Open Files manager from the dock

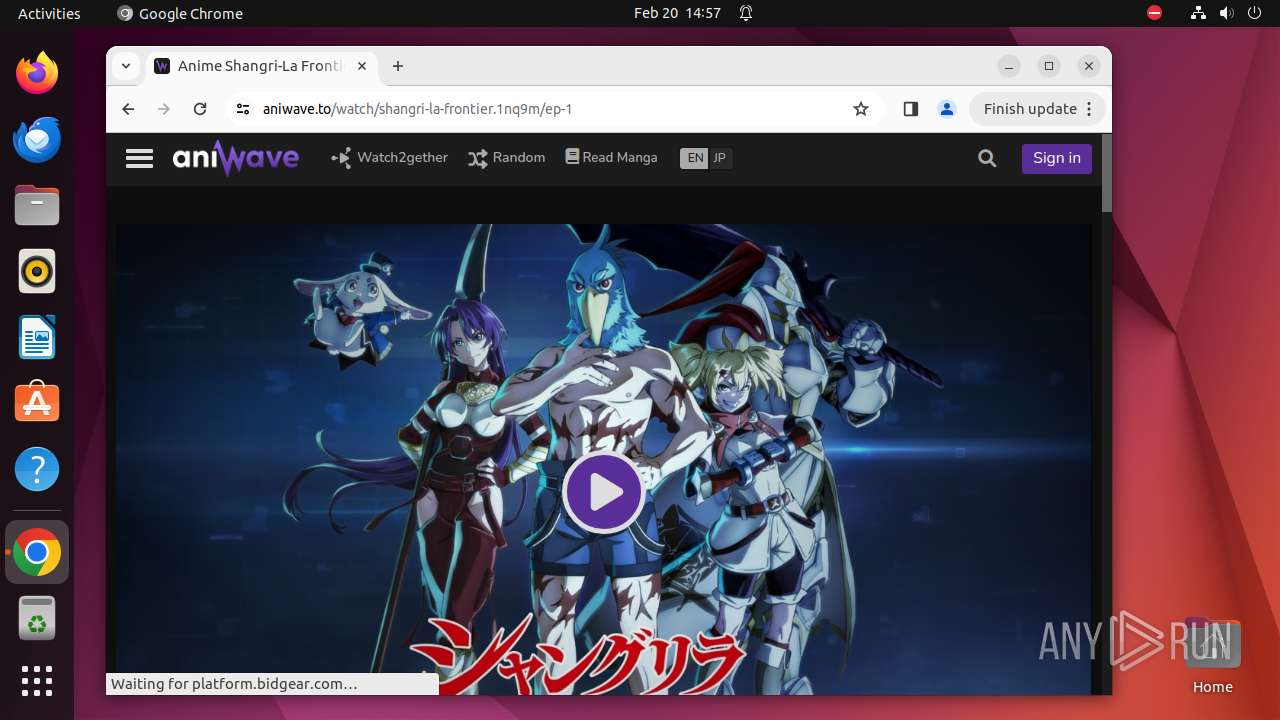37,205
